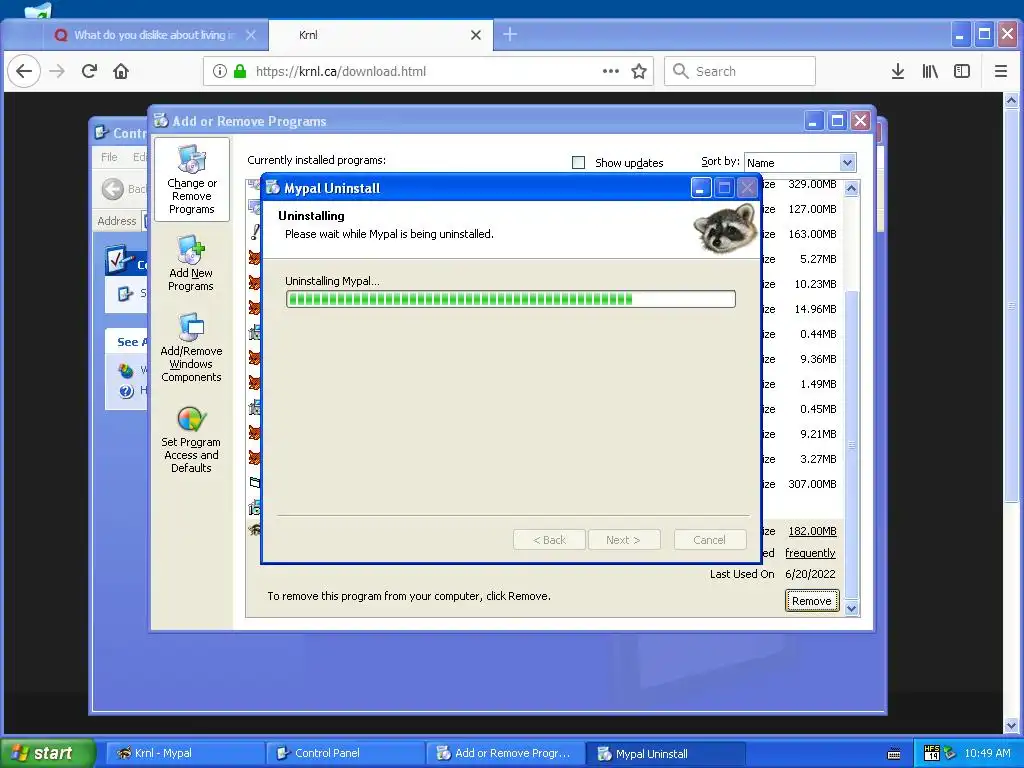Open Set Program Access and Defaults
Image resolution: width=1024 pixels, height=768 pixels.
tap(191, 439)
